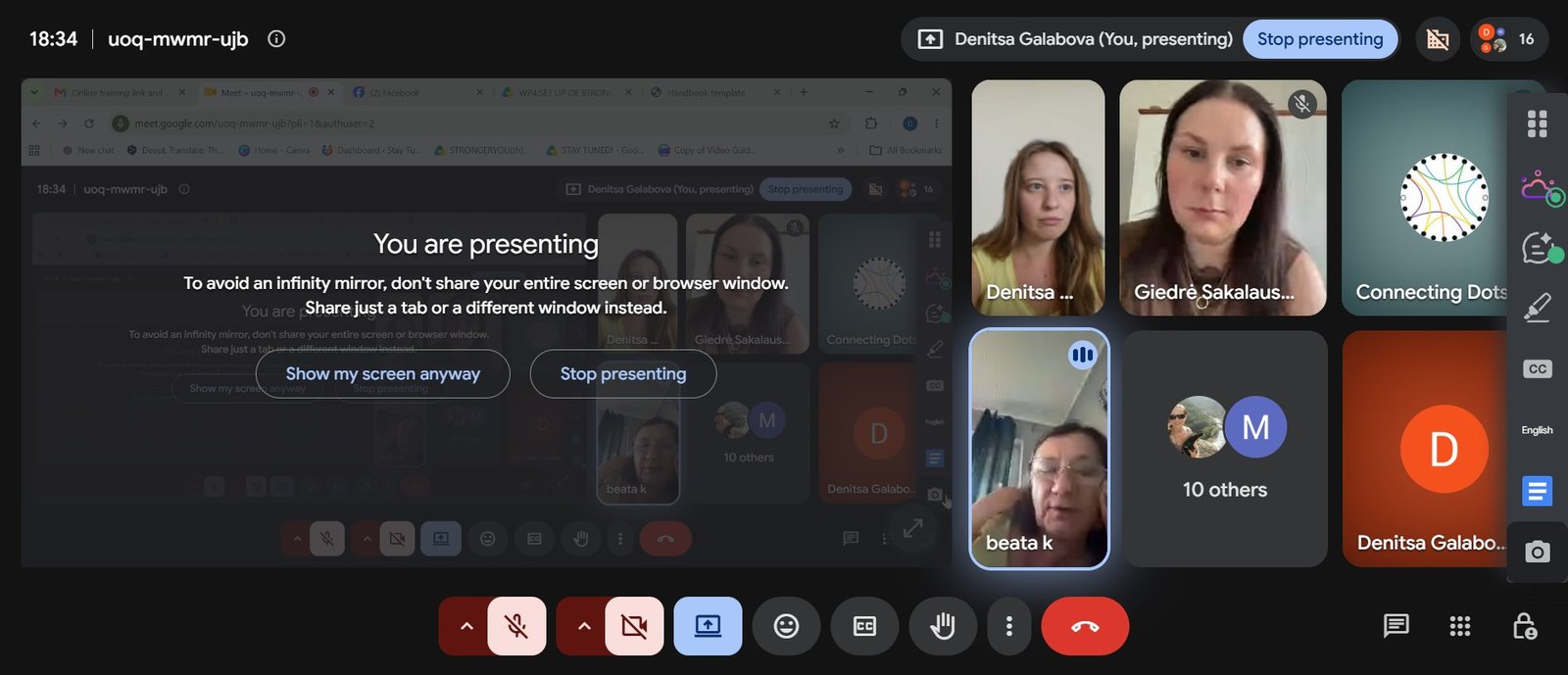This screenshot has width=1568, height=675.
Task: Open the apps grid in bookmarks bar
Action: coord(34,150)
